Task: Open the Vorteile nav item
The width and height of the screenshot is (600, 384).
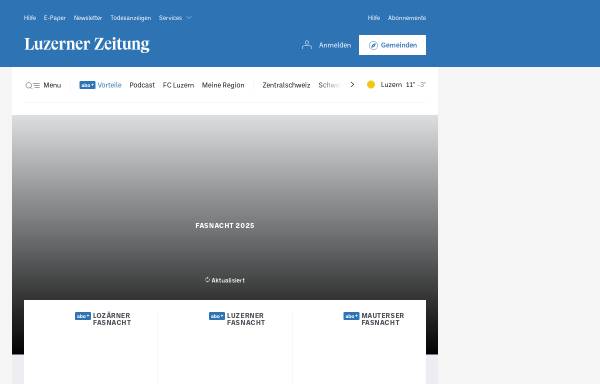Action: click(109, 85)
